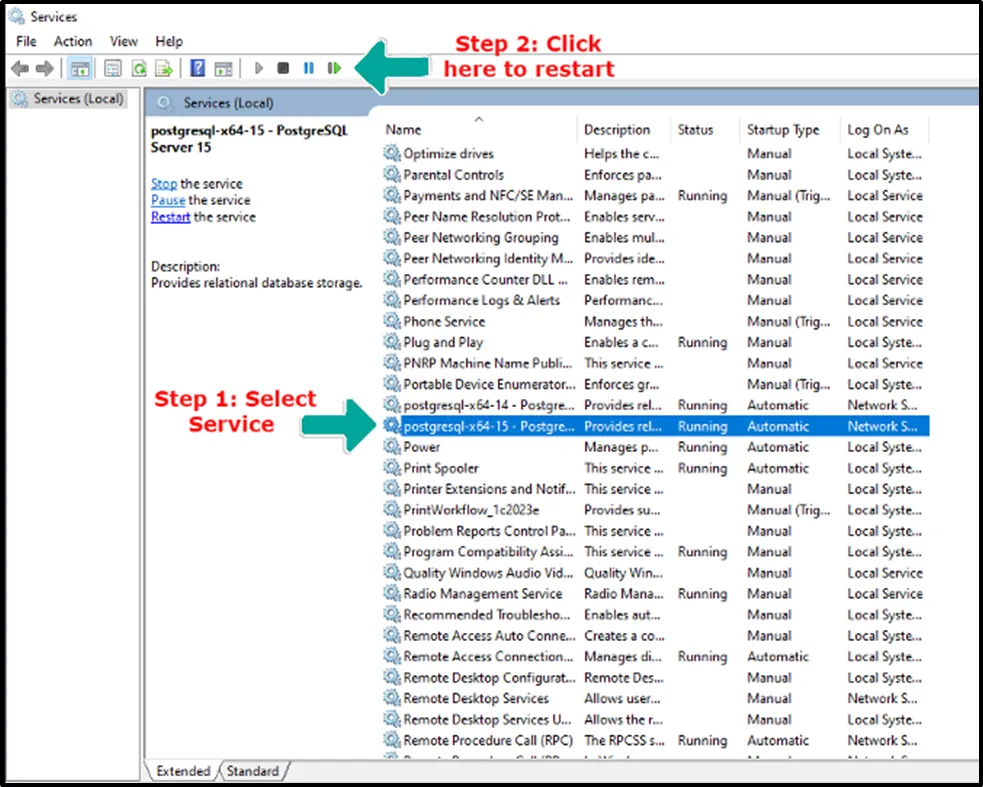Open the View menu

pos(124,41)
